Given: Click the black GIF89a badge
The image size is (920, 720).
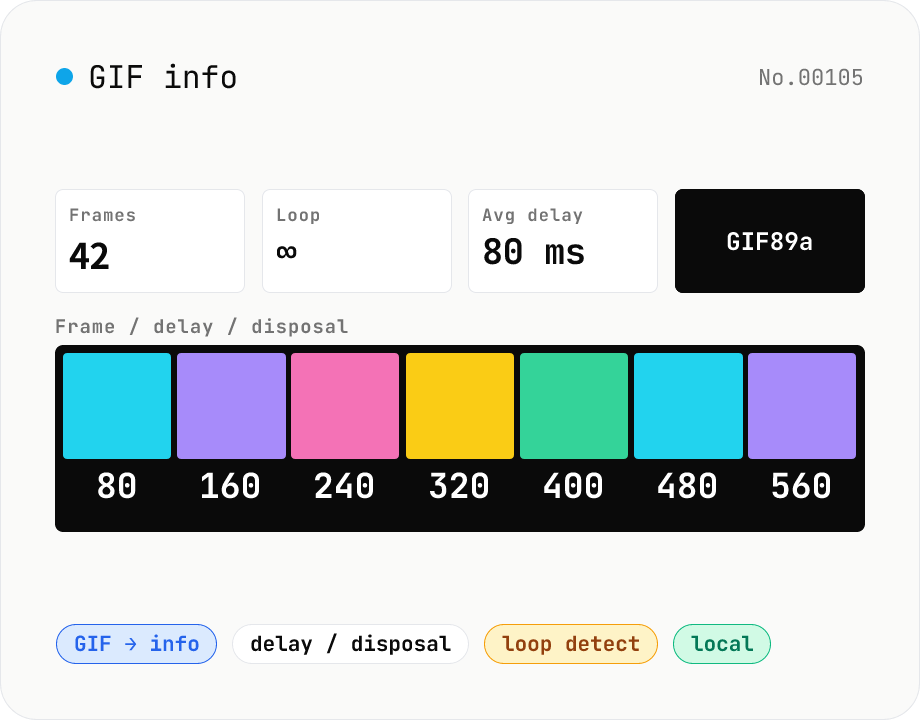Looking at the screenshot, I should [x=770, y=241].
